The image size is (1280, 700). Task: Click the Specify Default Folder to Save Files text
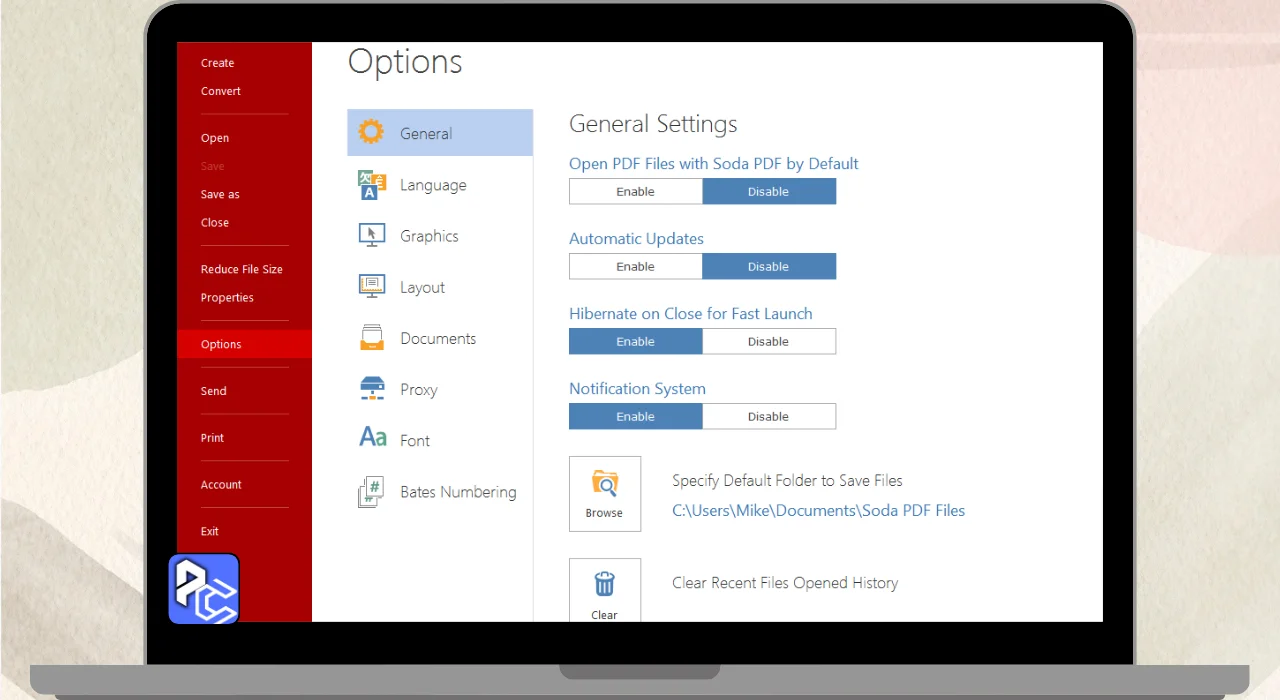[787, 481]
